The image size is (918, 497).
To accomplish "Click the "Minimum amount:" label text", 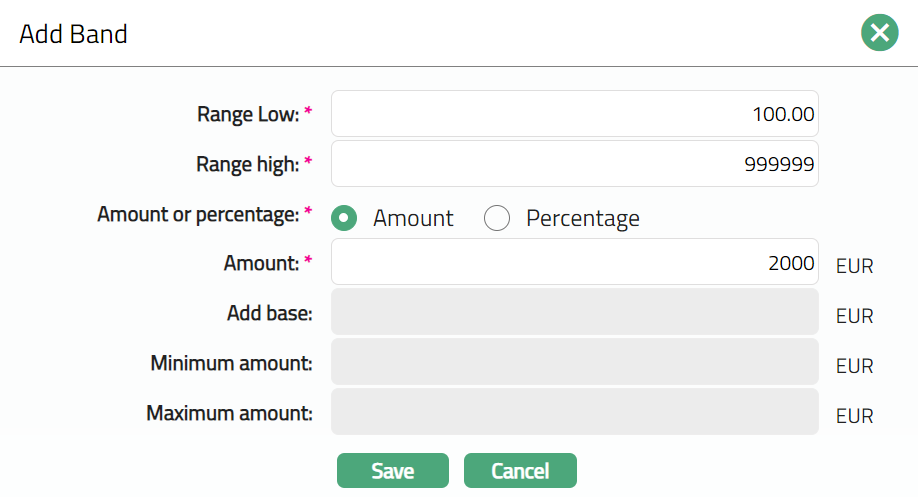I will point(232,363).
